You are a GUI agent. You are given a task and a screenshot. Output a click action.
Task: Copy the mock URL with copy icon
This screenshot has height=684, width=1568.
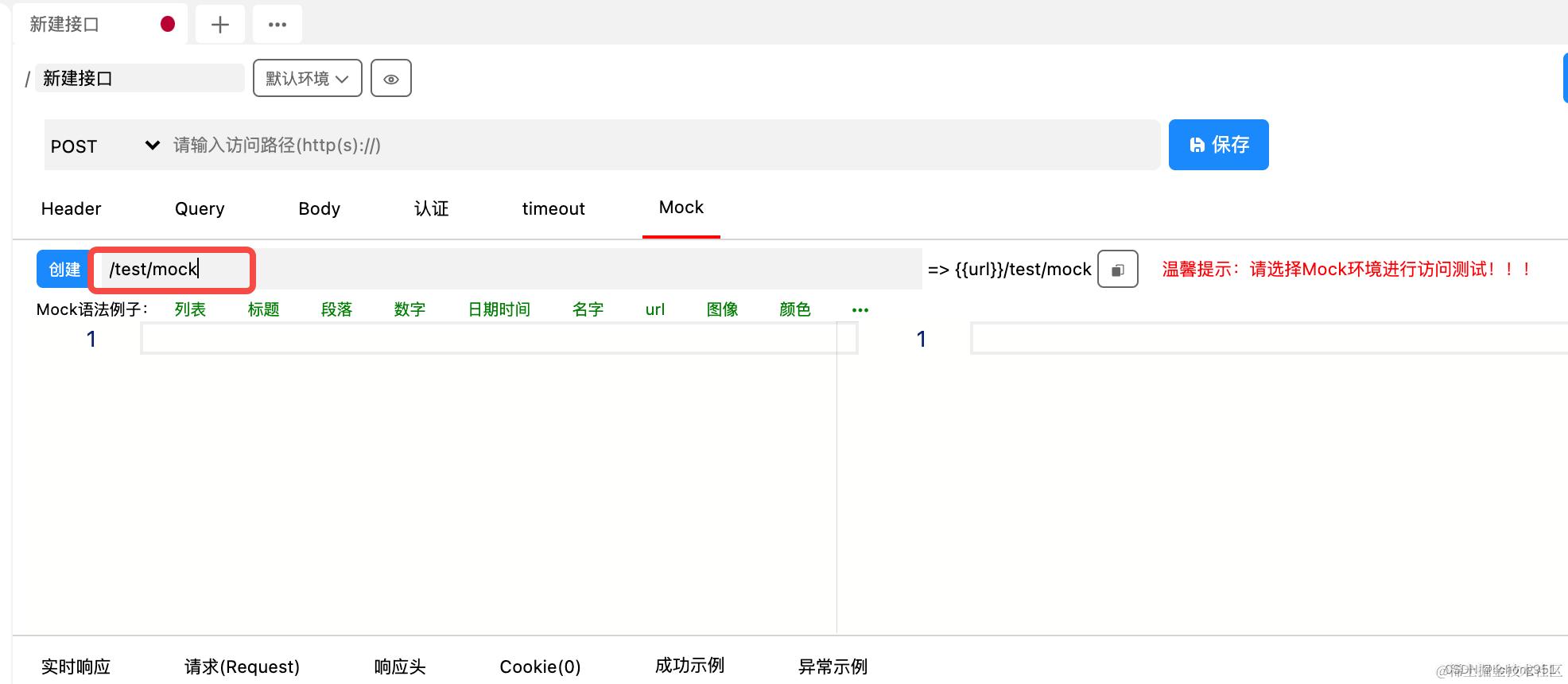point(1118,270)
